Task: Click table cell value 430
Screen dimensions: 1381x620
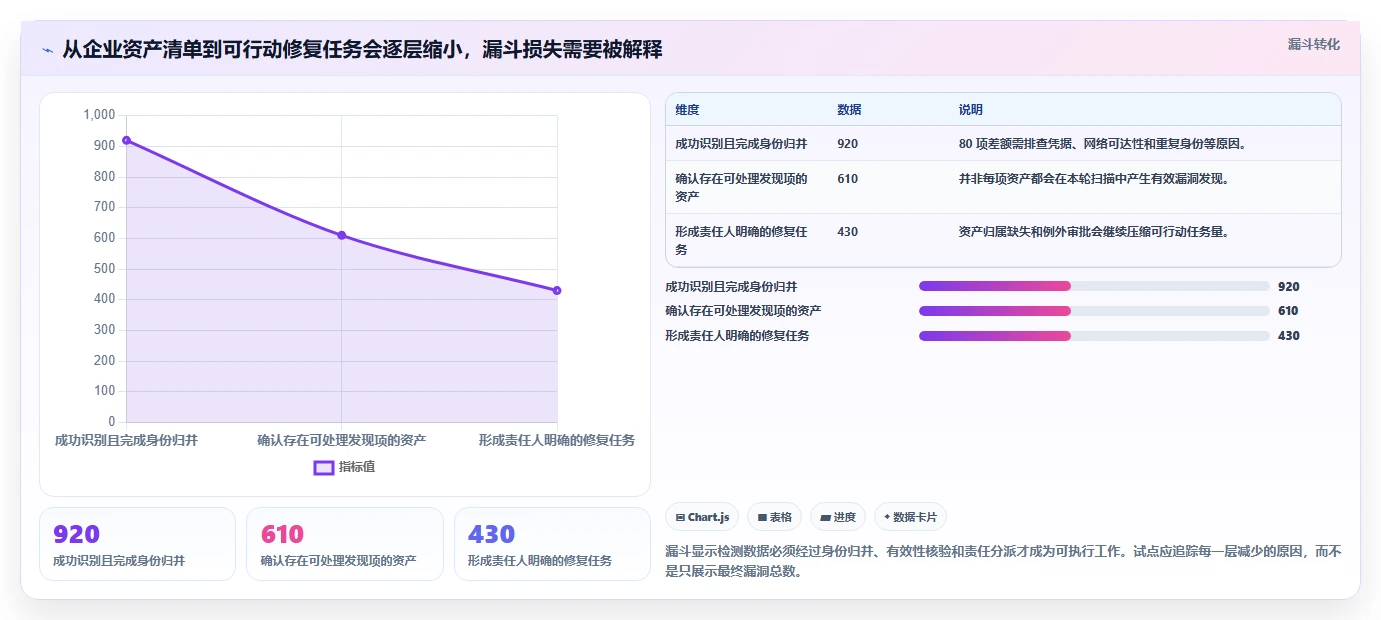Action: pos(847,232)
